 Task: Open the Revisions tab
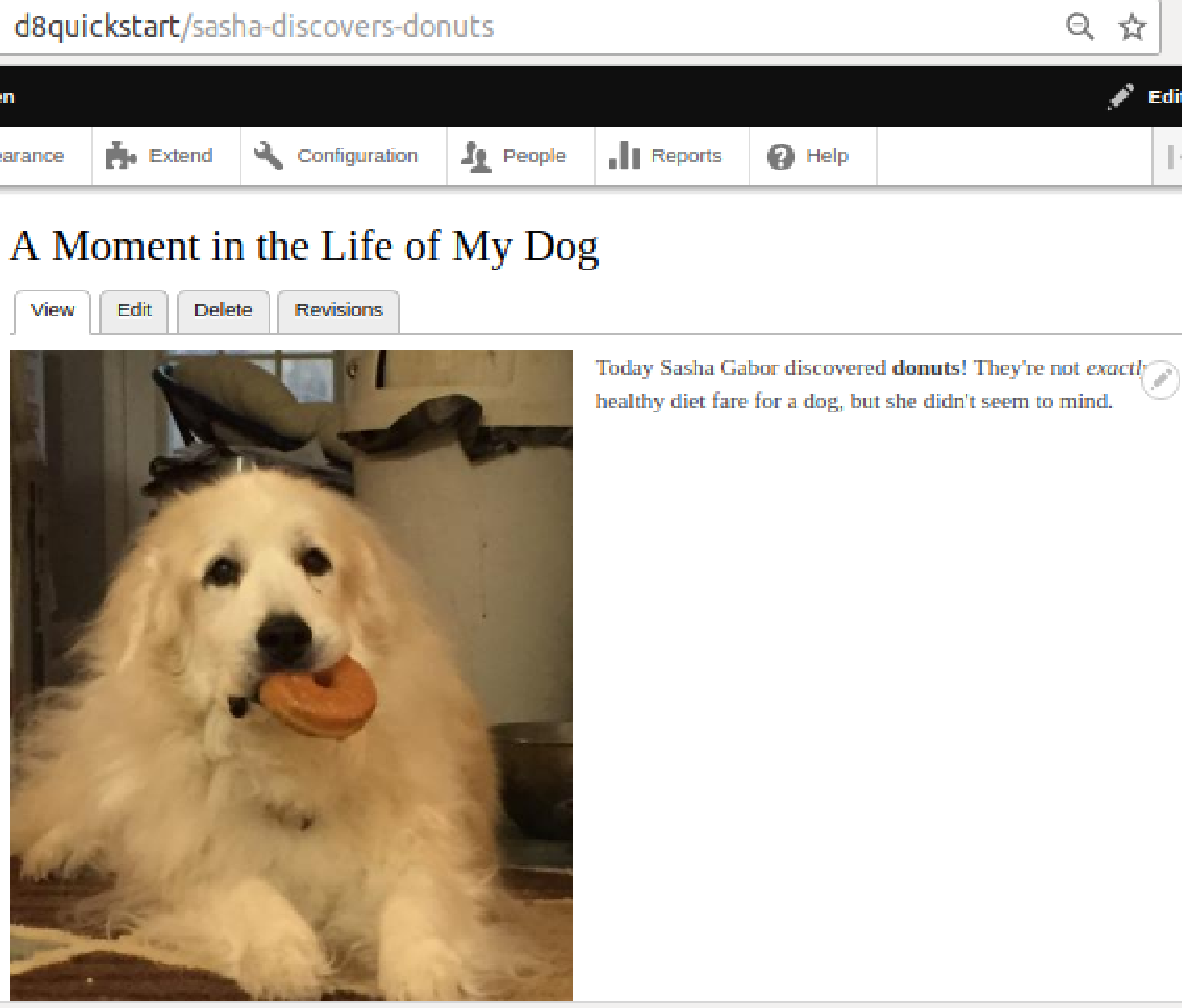pyautogui.click(x=338, y=311)
